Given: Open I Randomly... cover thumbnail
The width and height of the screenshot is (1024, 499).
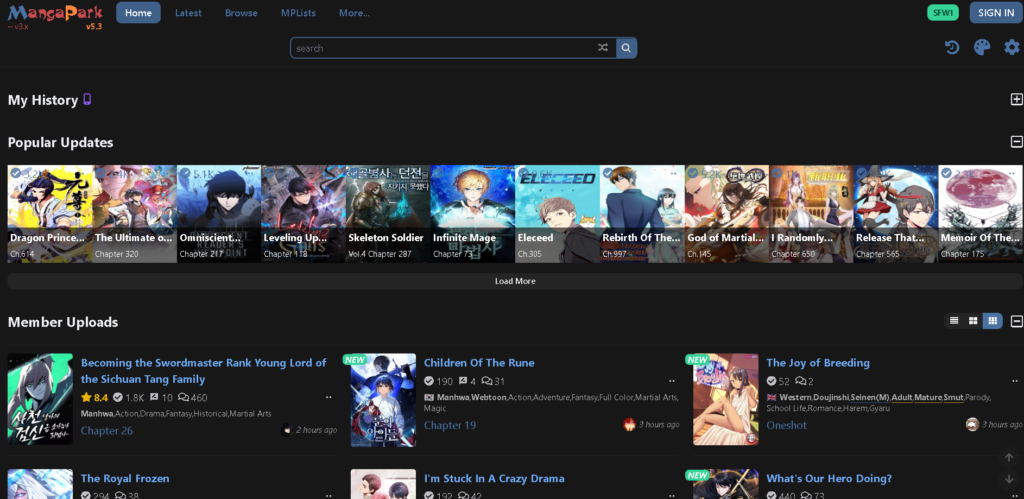Looking at the screenshot, I should point(811,214).
